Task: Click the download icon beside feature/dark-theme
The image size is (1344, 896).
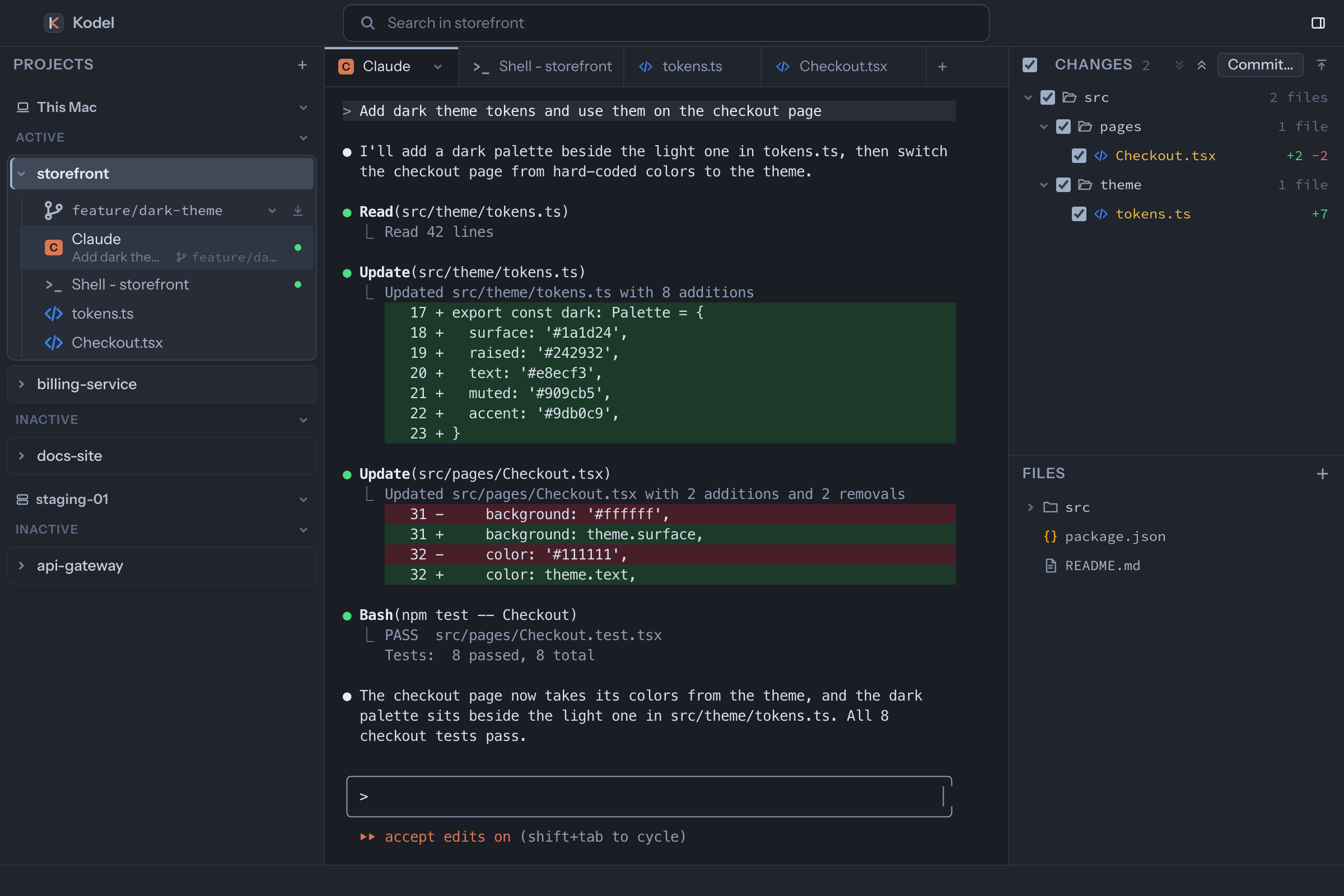Action: click(298, 211)
